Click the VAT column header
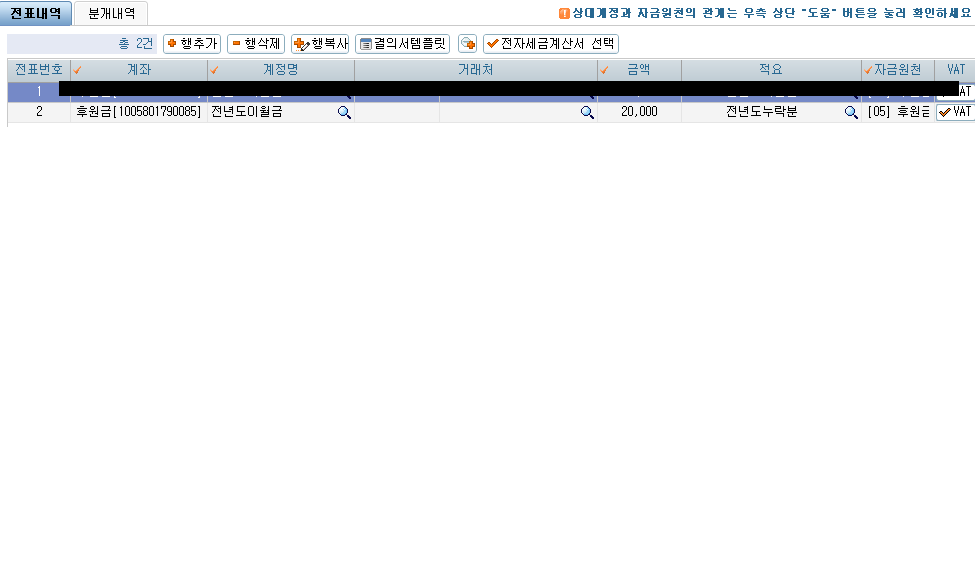975x572 pixels. (956, 70)
